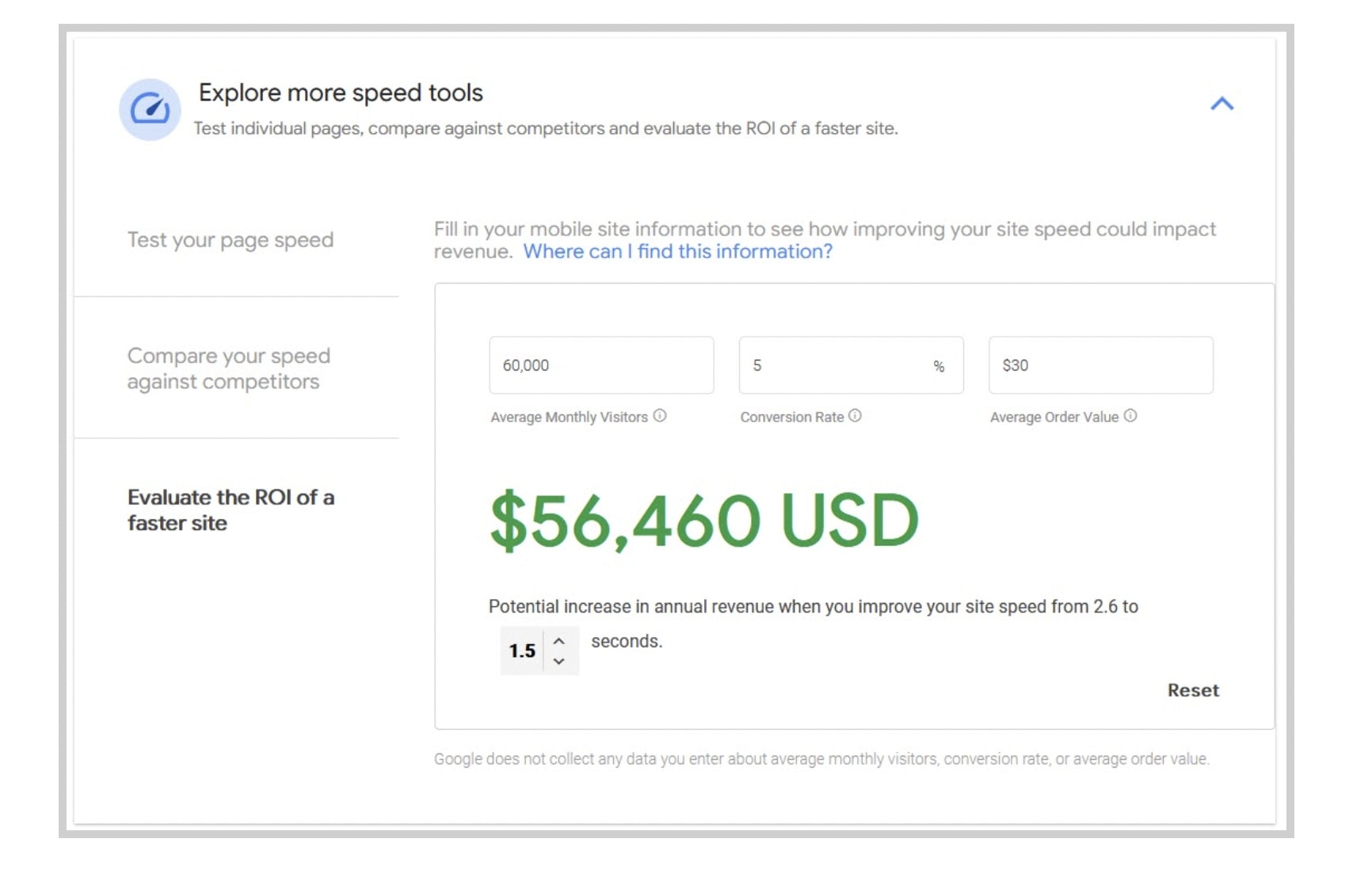Click the Potential increase in annual revenue sentence
Image resolution: width=1372 pixels, height=873 pixels.
click(x=813, y=607)
